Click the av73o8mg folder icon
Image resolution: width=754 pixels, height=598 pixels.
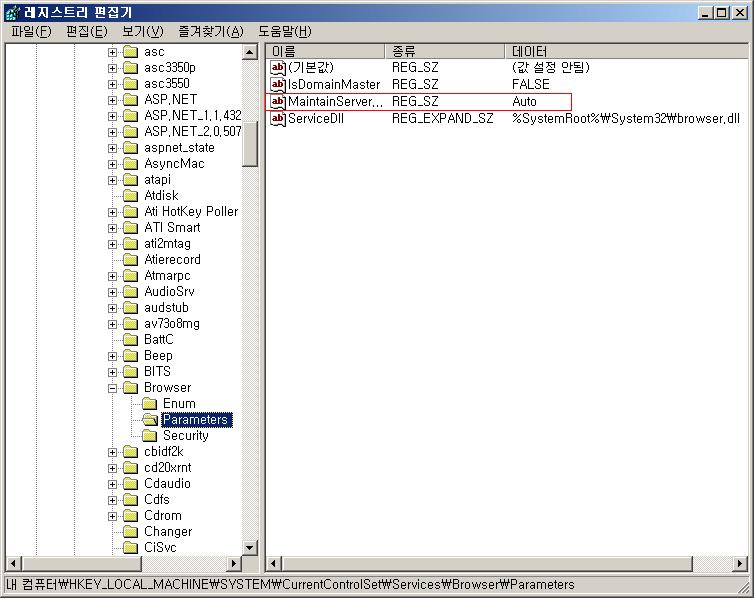[x=130, y=324]
